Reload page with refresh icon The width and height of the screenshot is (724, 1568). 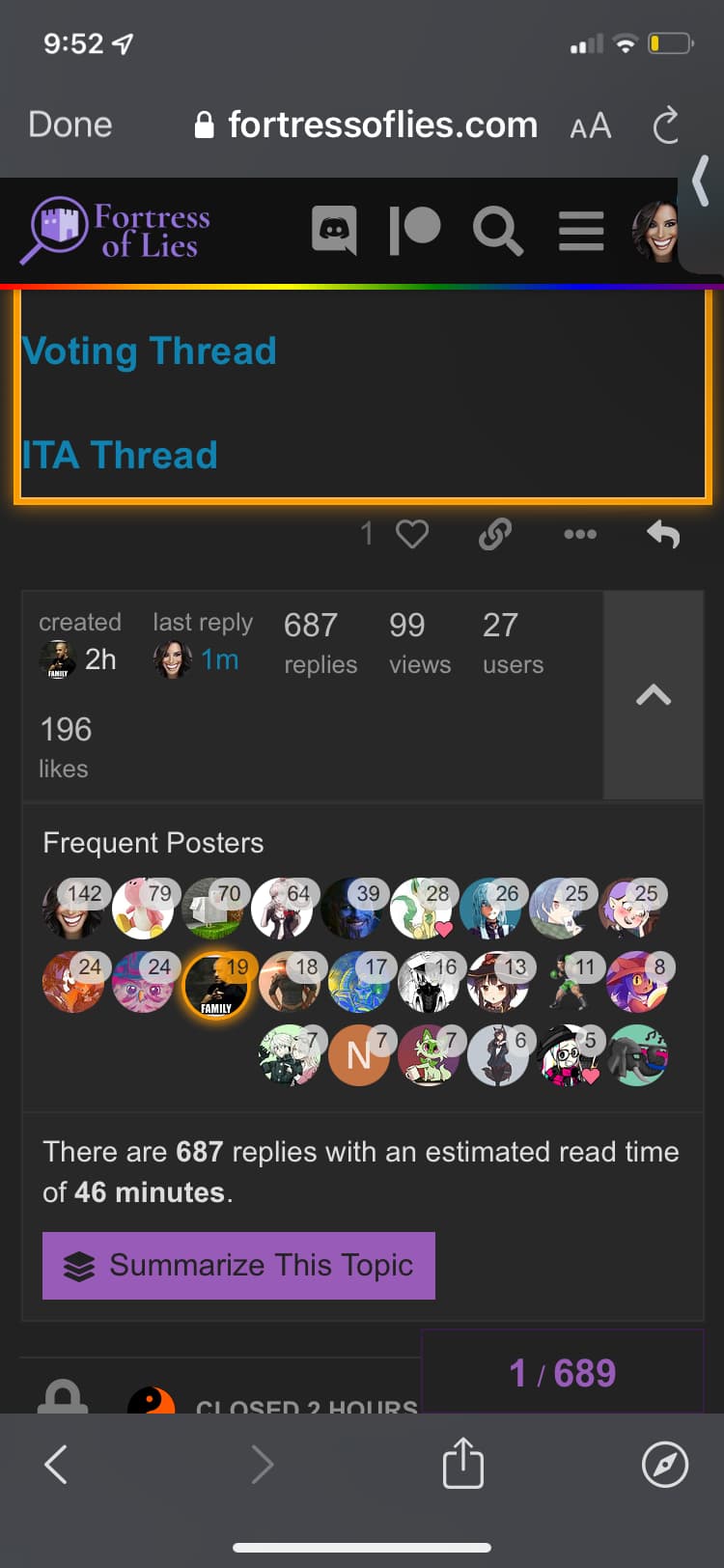coord(666,126)
